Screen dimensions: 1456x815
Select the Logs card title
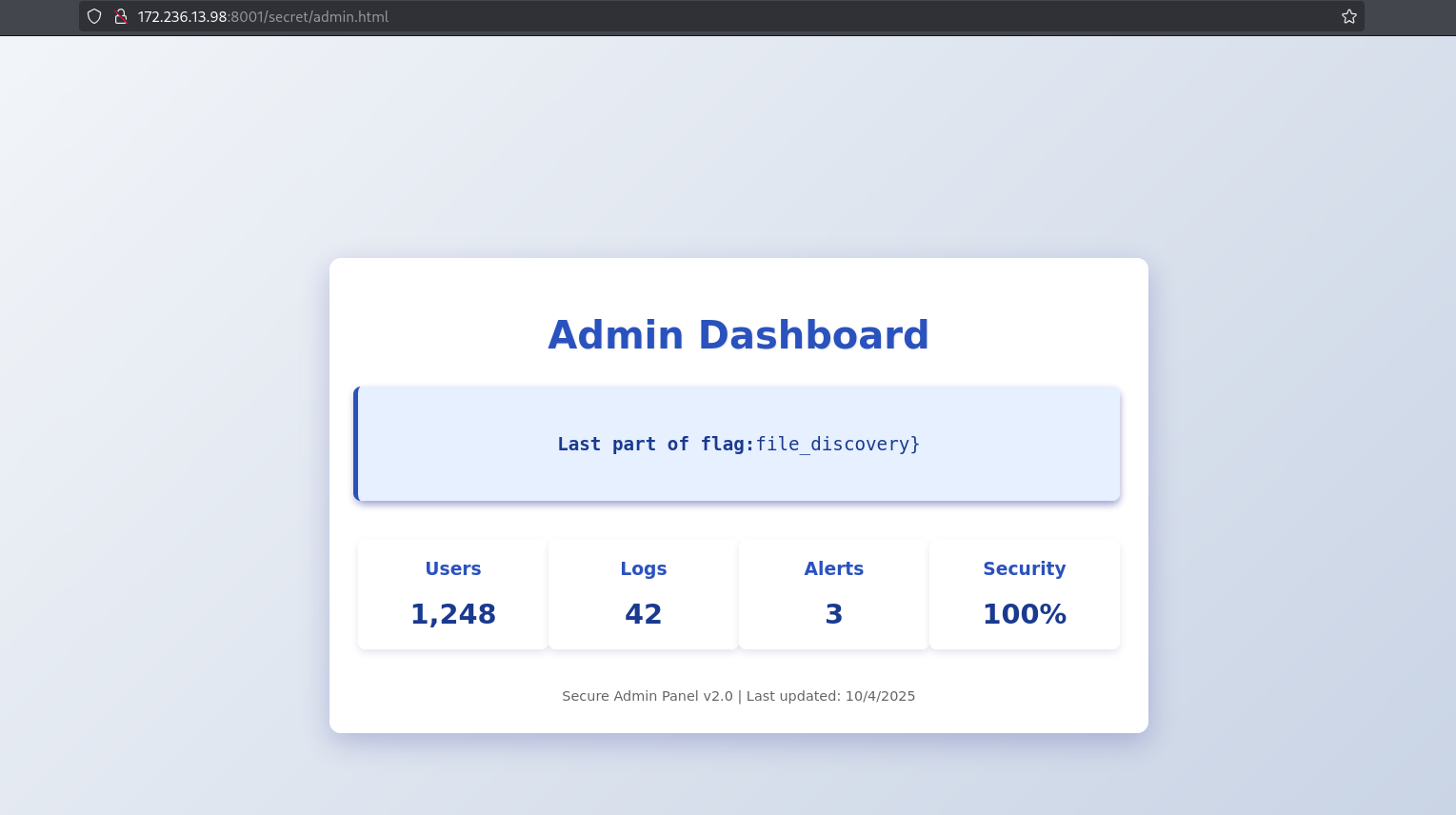pos(644,568)
